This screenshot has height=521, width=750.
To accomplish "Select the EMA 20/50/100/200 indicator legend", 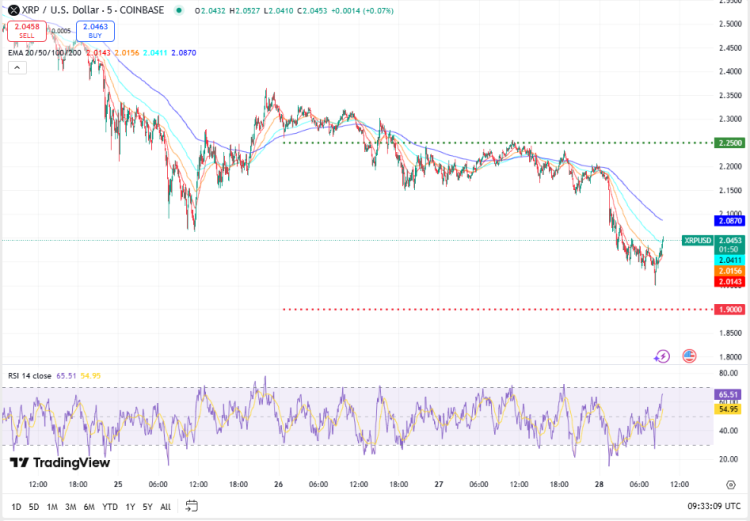I will (42, 51).
